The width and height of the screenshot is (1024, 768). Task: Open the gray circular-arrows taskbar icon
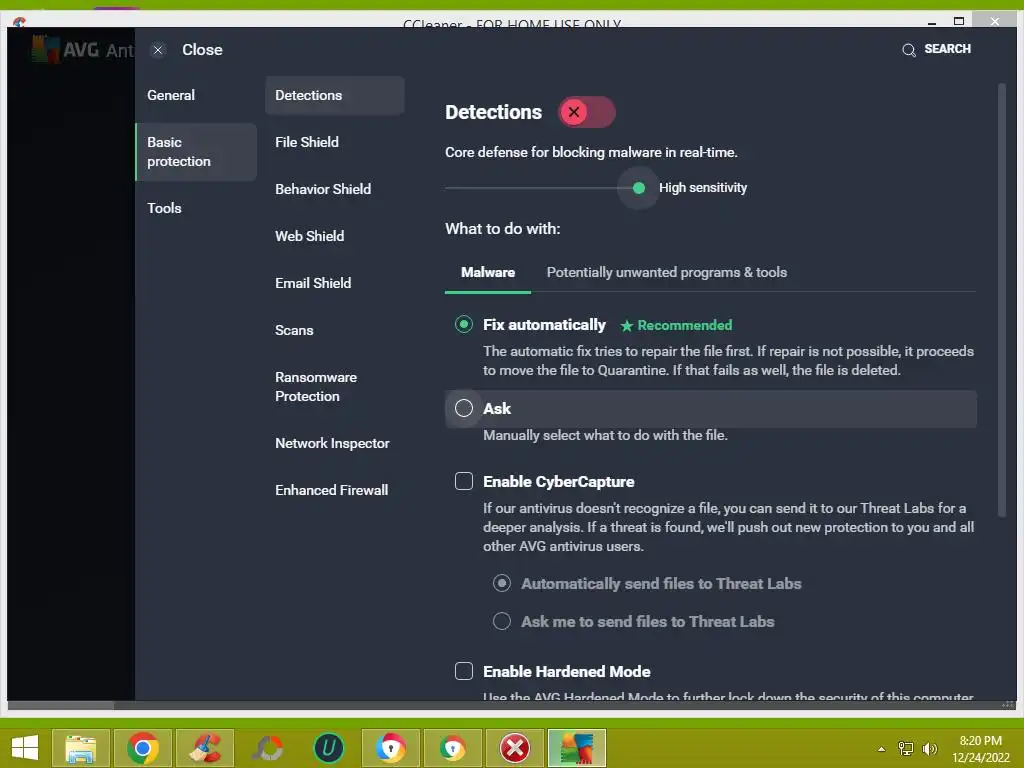tap(268, 748)
